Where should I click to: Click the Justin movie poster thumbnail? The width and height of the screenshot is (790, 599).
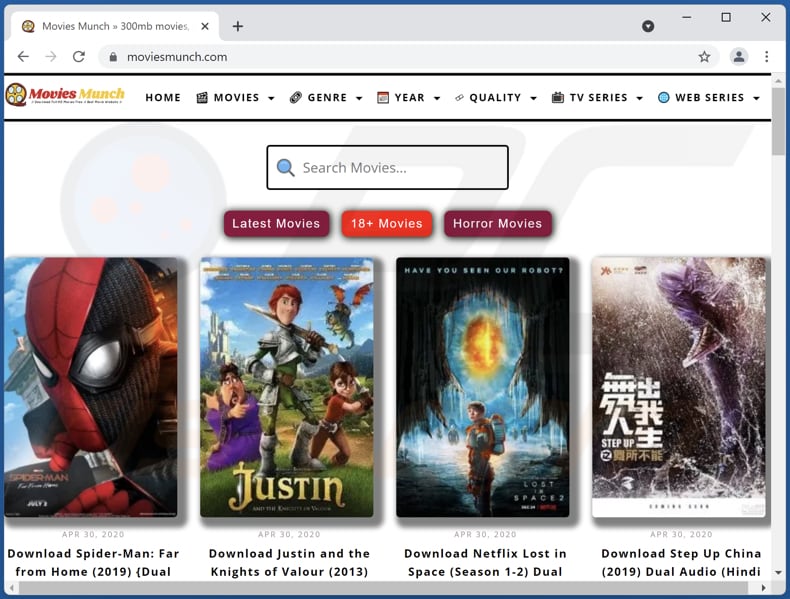pyautogui.click(x=287, y=387)
